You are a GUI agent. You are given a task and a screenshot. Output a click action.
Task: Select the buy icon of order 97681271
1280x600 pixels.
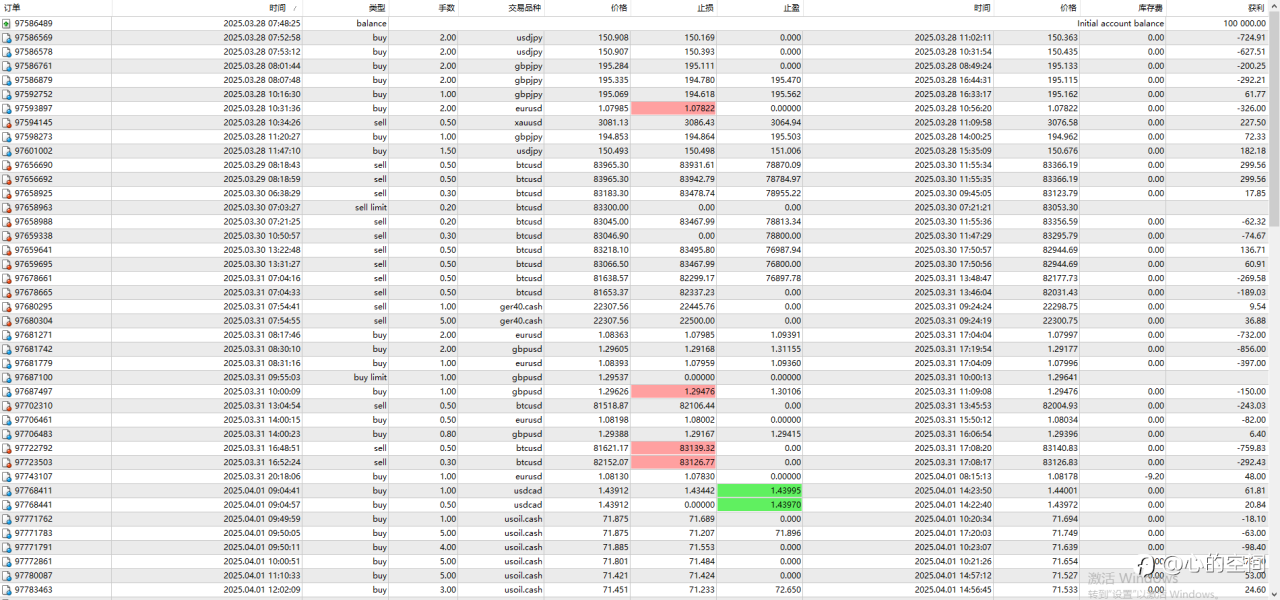[x=7, y=335]
